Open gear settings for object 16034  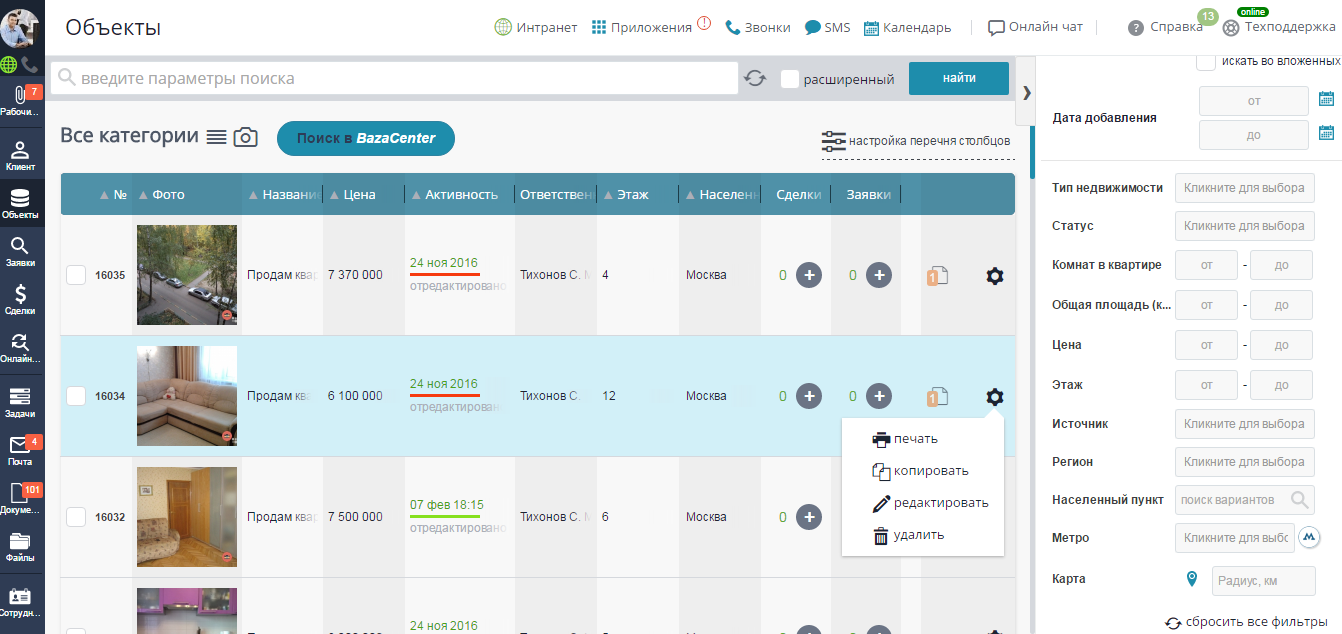point(994,396)
